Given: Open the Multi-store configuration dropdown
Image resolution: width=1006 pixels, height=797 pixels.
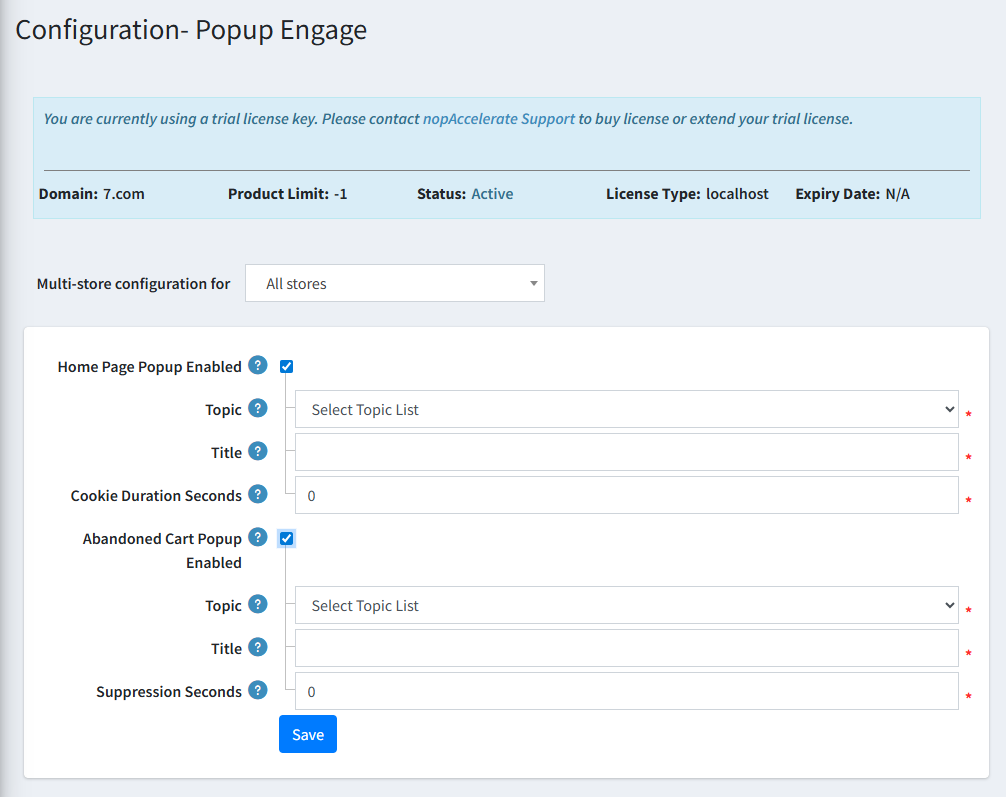Looking at the screenshot, I should (x=394, y=283).
